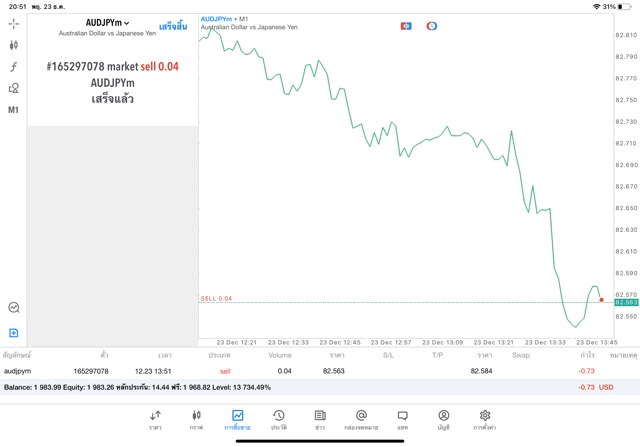This screenshot has height=447, width=640.
Task: Tap the red sell type cell
Action: click(x=225, y=371)
